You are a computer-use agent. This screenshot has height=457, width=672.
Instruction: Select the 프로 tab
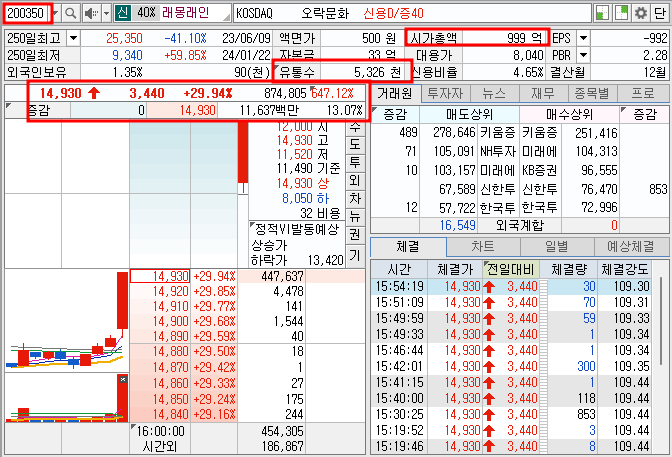tap(643, 93)
